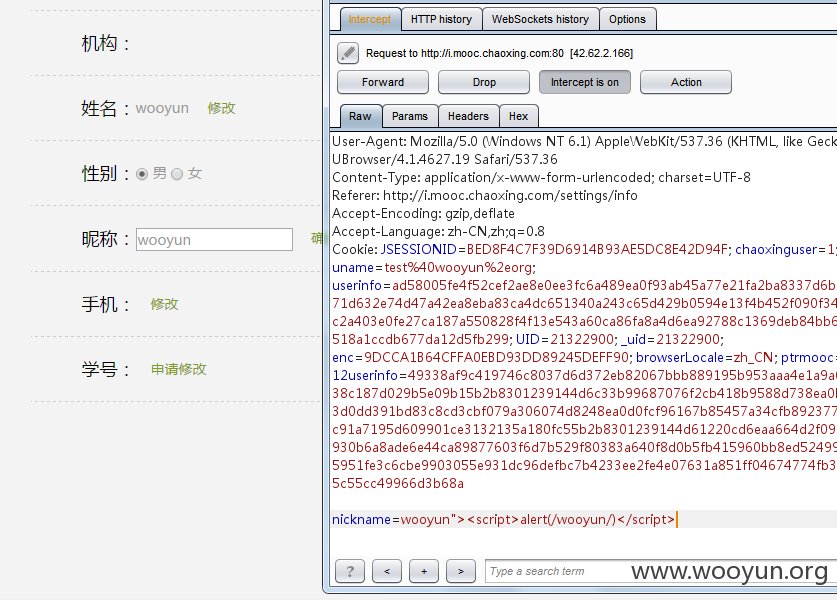
Task: Click 修改 link next to 姓名
Action: tap(222, 108)
